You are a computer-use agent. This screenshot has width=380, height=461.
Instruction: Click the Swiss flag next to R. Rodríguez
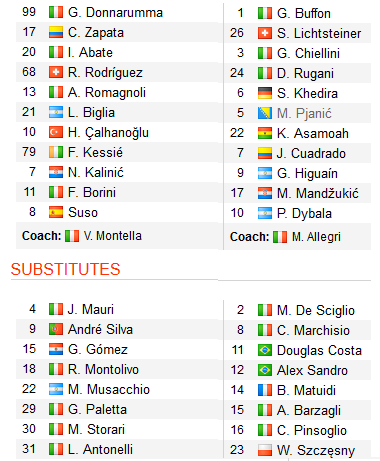coord(56,72)
